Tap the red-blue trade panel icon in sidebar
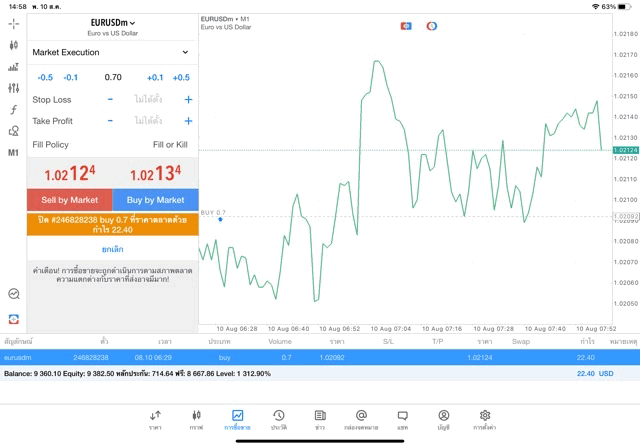The image size is (640, 447). pyautogui.click(x=14, y=319)
